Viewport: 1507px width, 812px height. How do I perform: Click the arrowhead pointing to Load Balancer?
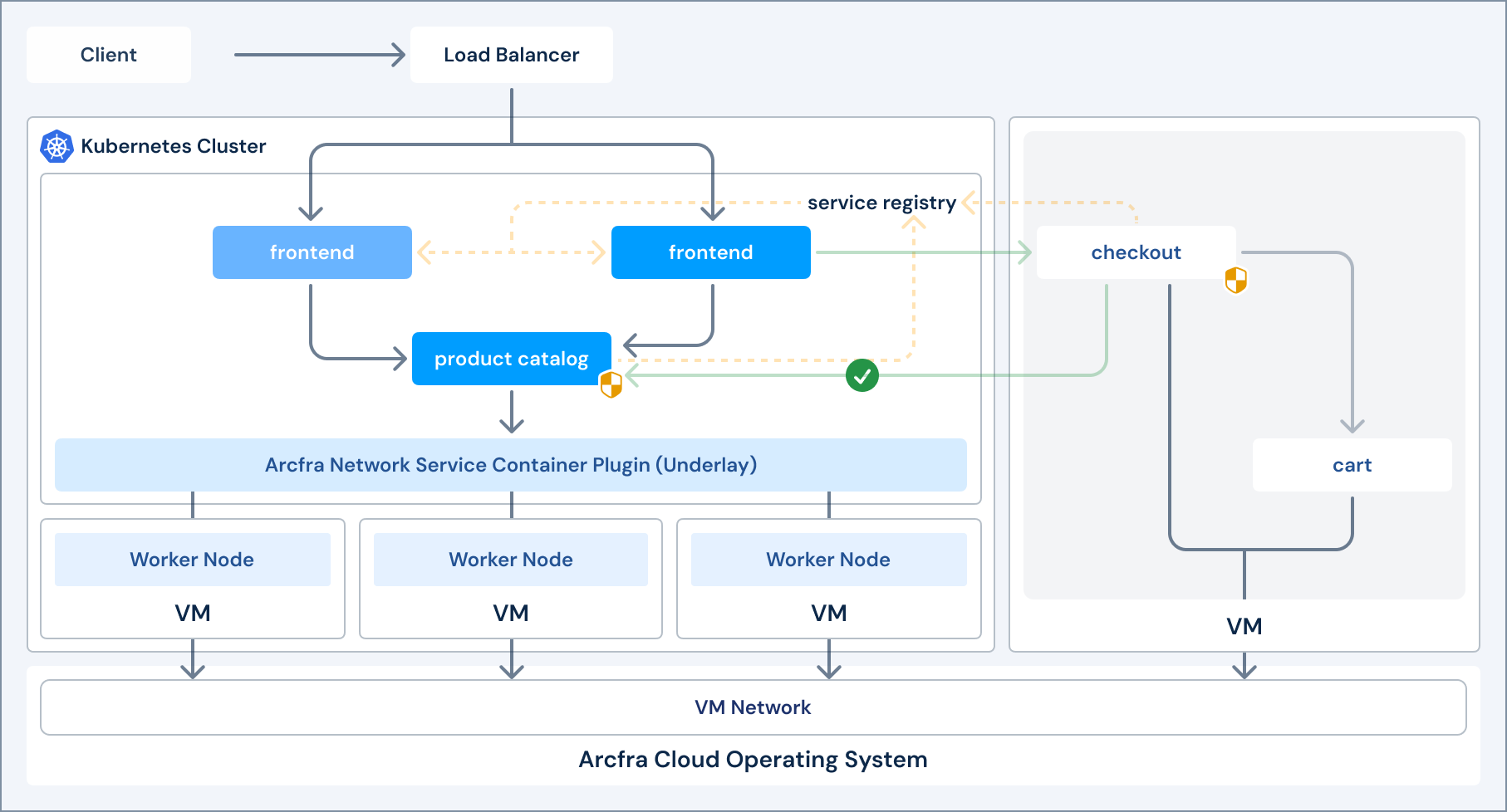click(398, 55)
